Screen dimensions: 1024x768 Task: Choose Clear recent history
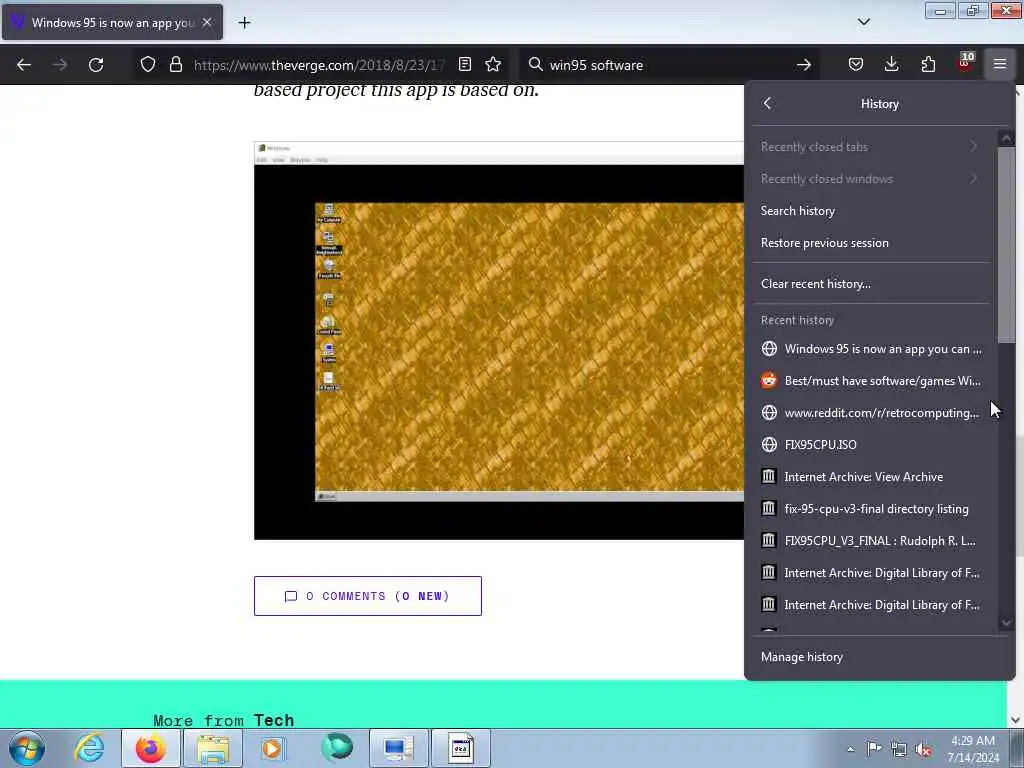(x=870, y=284)
